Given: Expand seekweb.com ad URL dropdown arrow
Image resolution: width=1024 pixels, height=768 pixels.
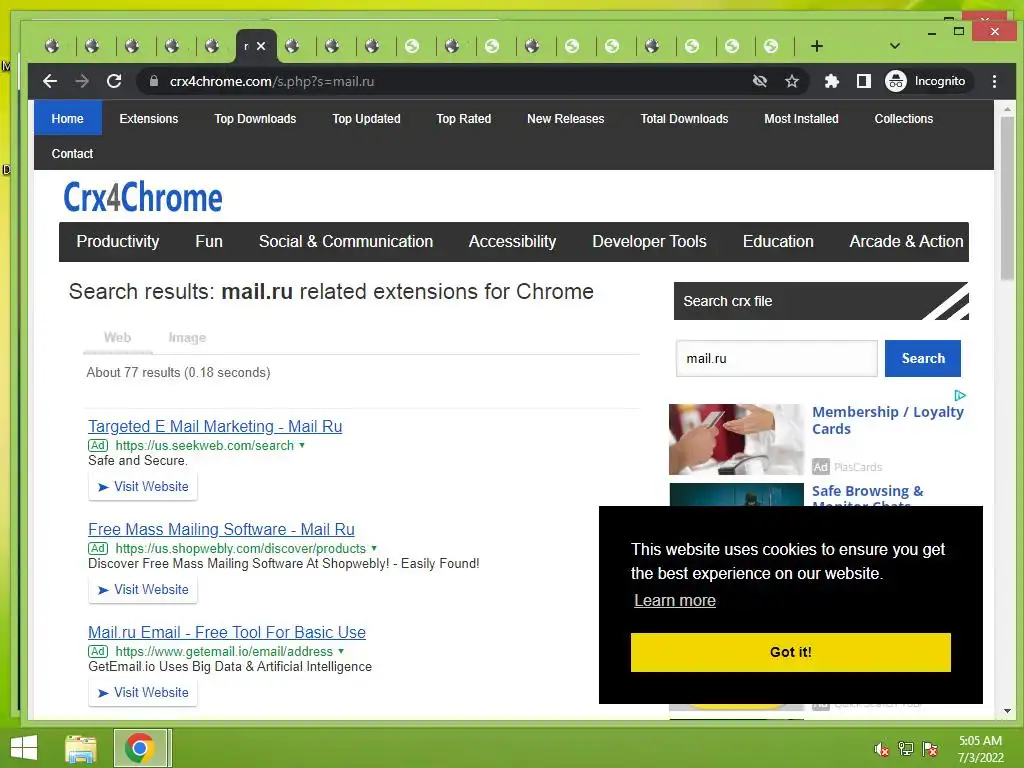Looking at the screenshot, I should tap(302, 445).
